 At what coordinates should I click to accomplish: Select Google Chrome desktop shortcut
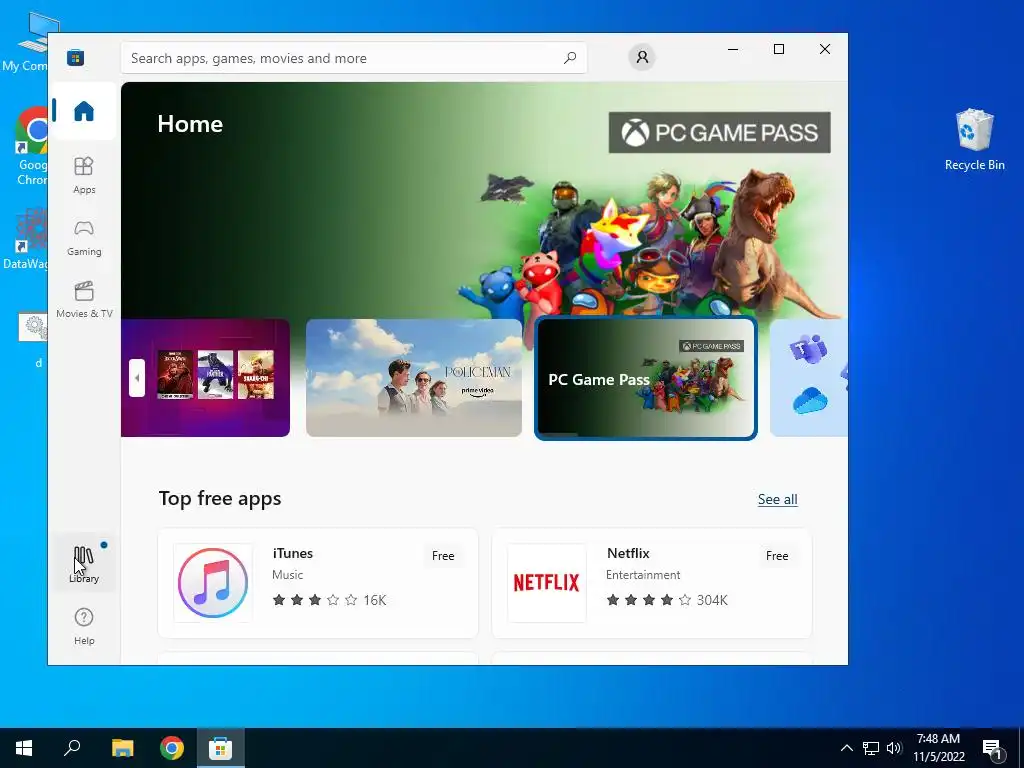coord(31,146)
